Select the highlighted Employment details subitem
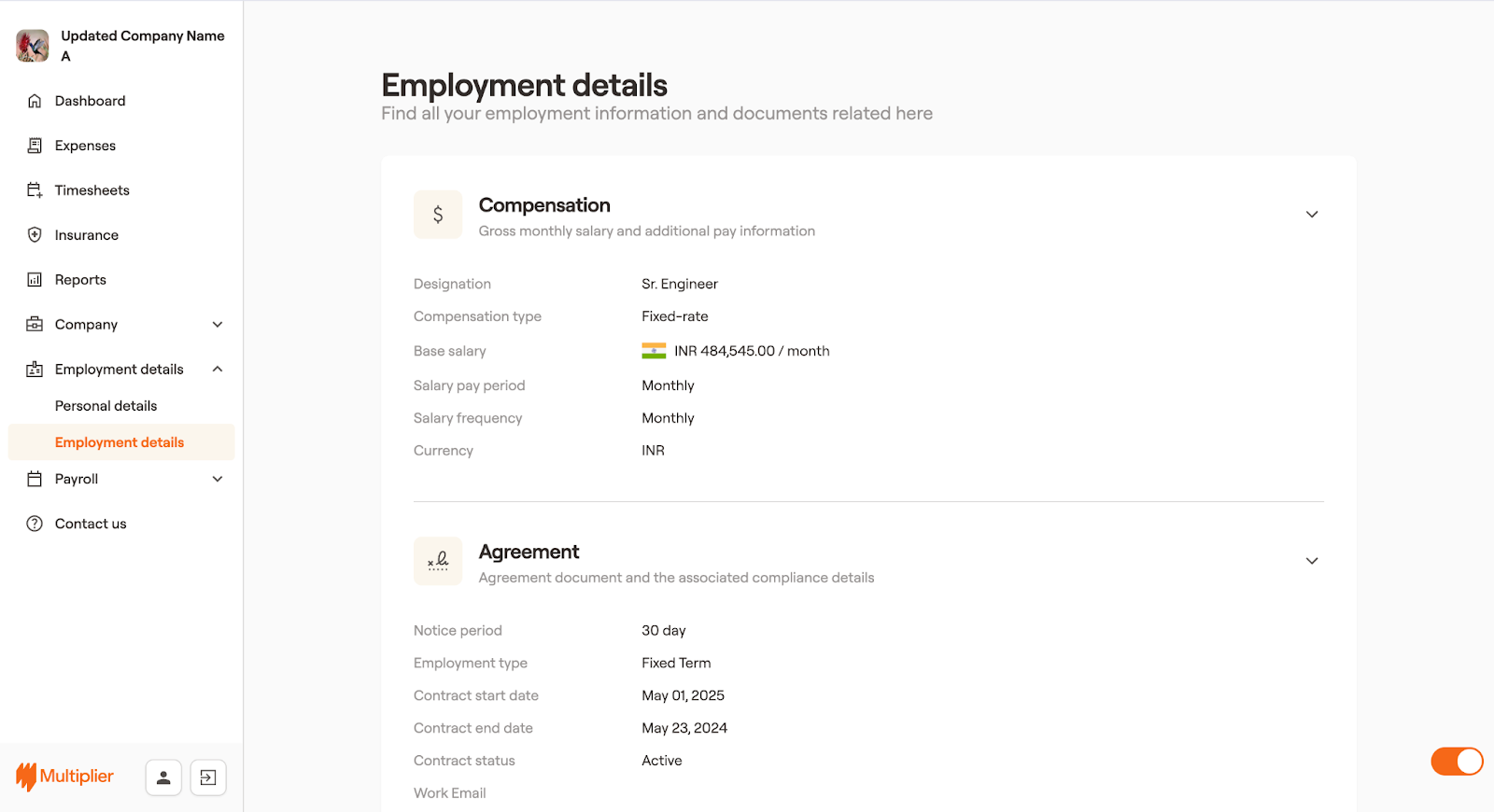This screenshot has width=1494, height=812. pos(120,442)
